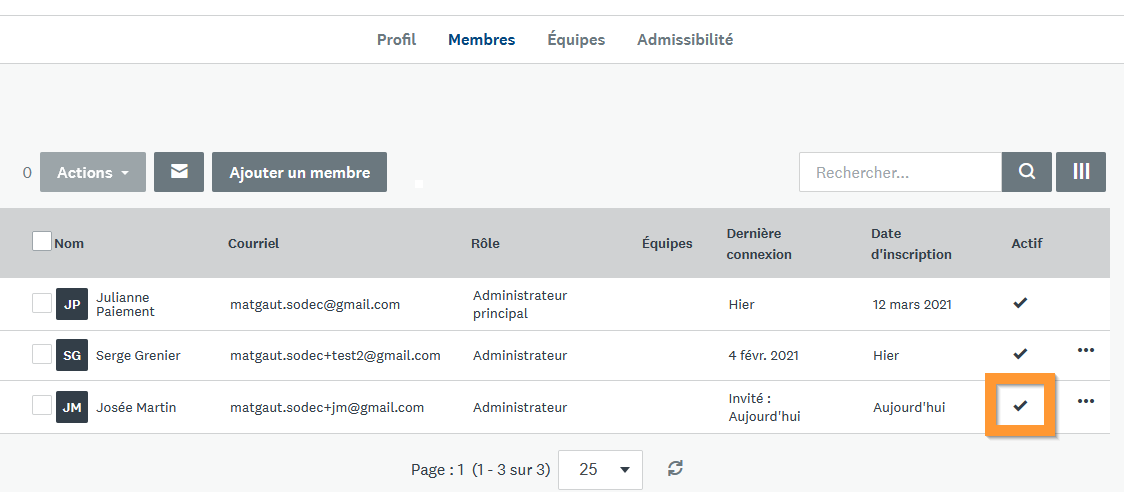Click the JM avatar for Josée Martin
The image size is (1124, 492).
[x=72, y=407]
